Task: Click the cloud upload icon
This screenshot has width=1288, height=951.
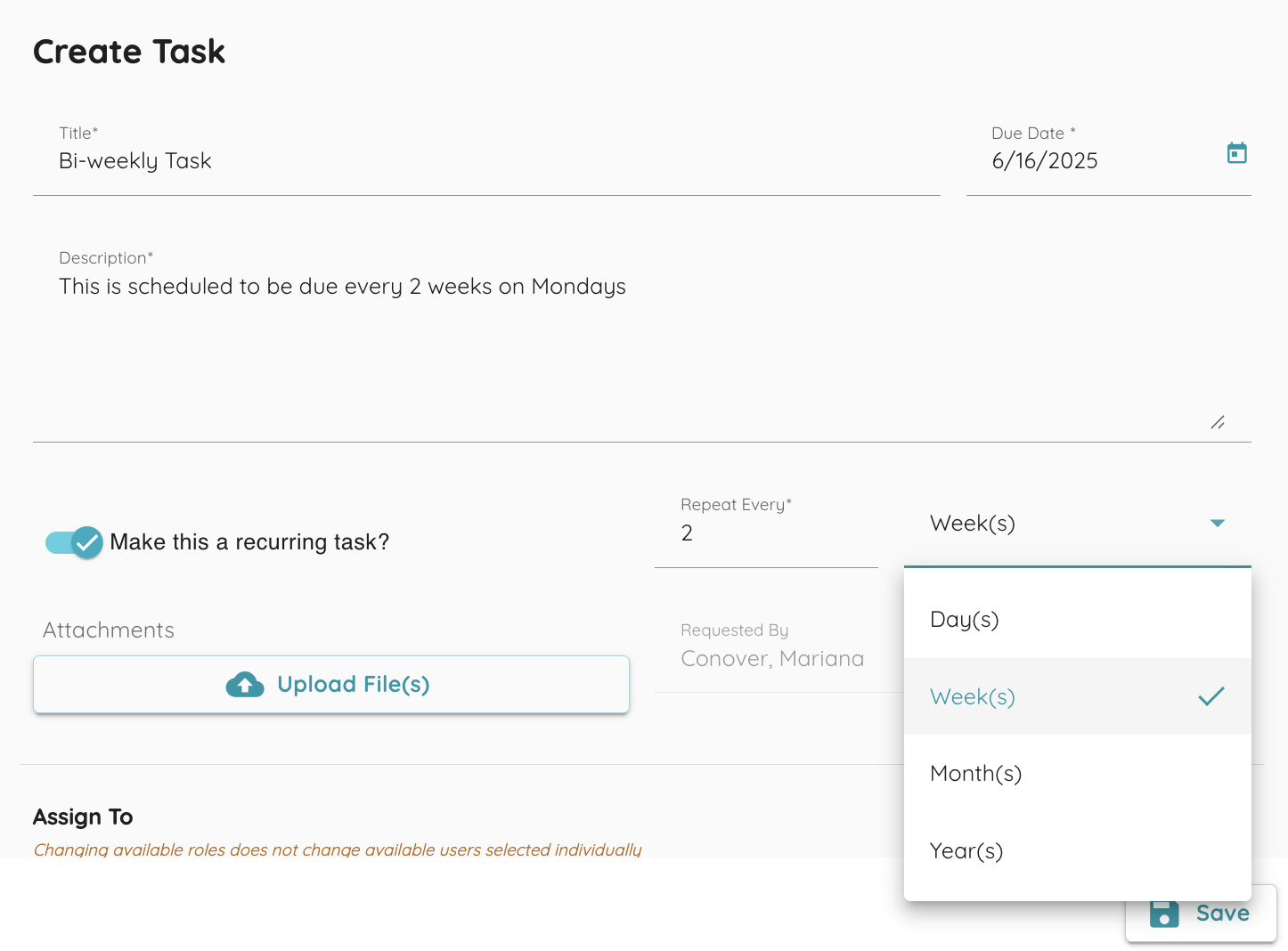Action: point(245,685)
